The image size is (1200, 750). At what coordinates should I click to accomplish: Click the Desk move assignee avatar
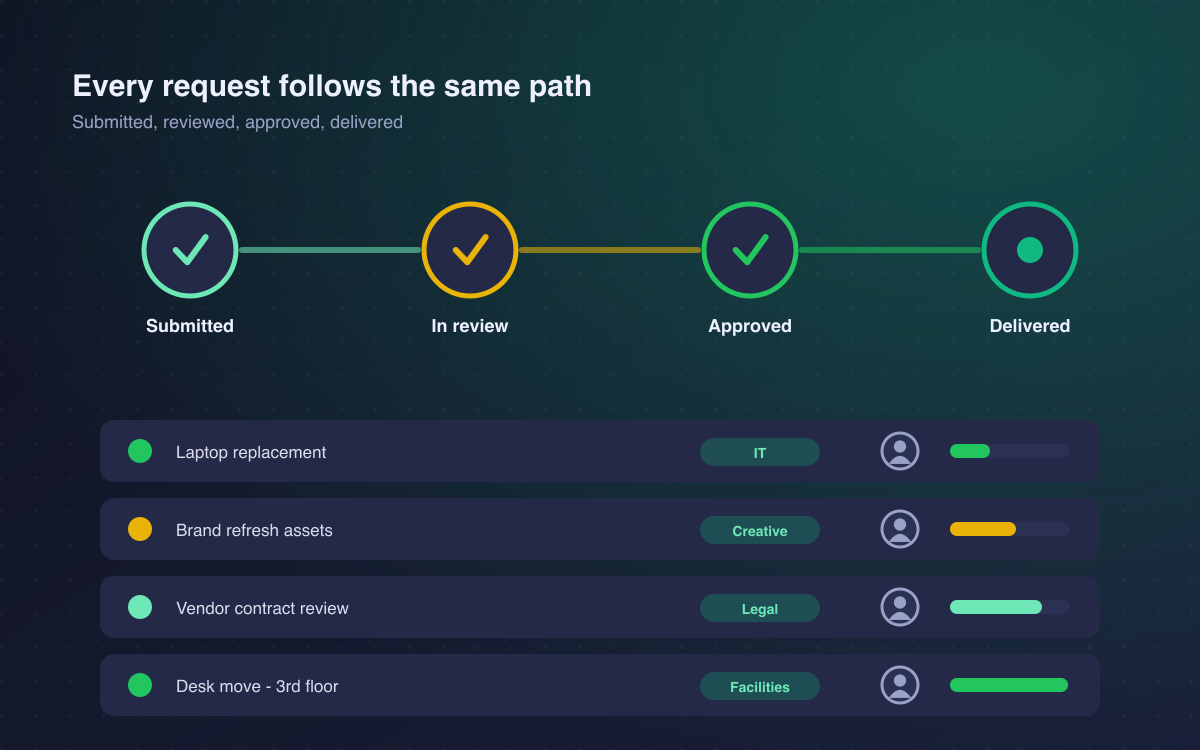point(900,685)
